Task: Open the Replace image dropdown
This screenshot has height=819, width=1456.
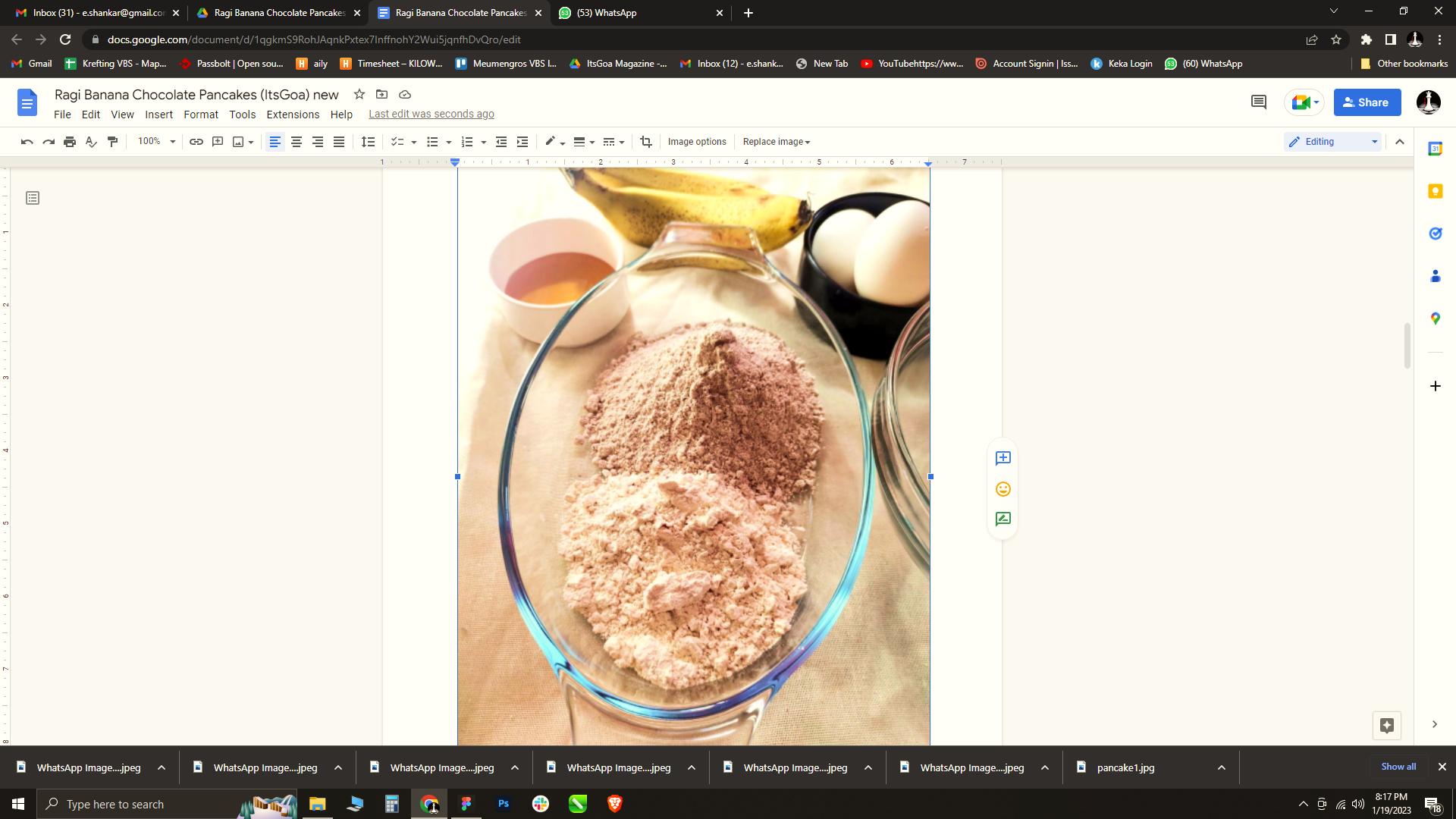Action: pos(777,142)
